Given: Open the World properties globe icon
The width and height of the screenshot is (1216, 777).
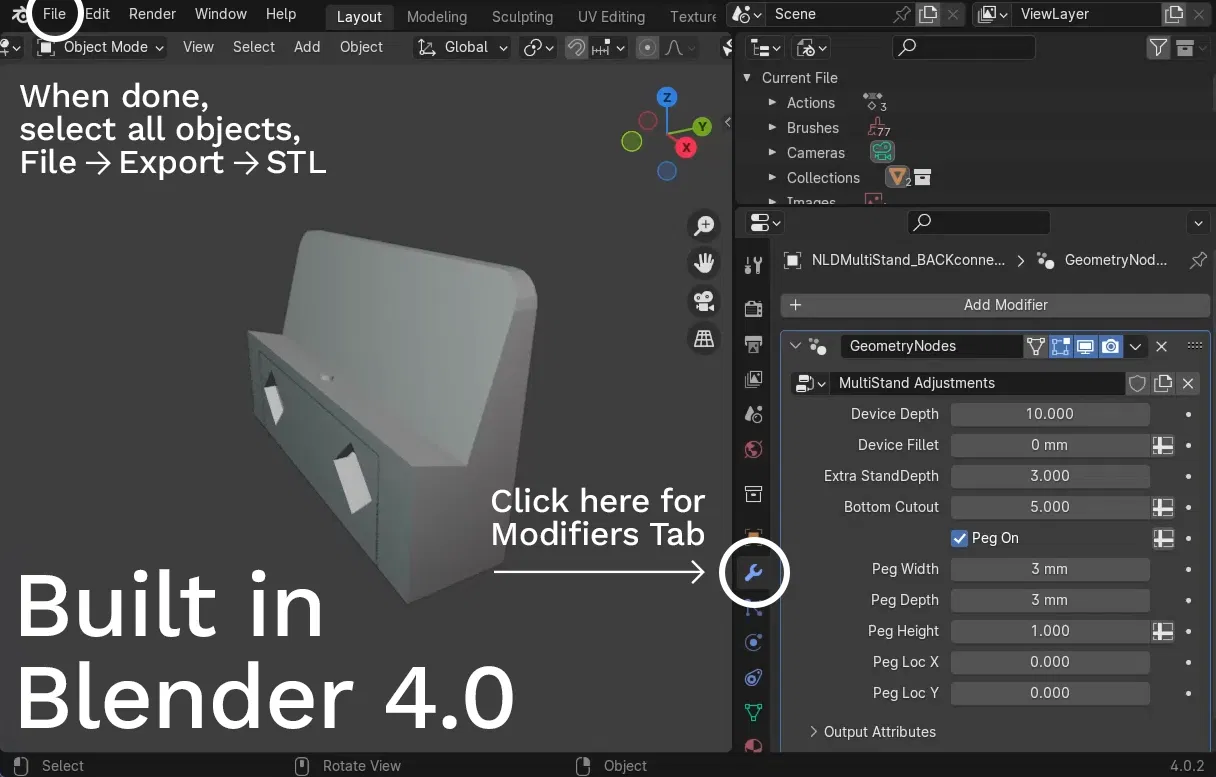Looking at the screenshot, I should coord(754,449).
